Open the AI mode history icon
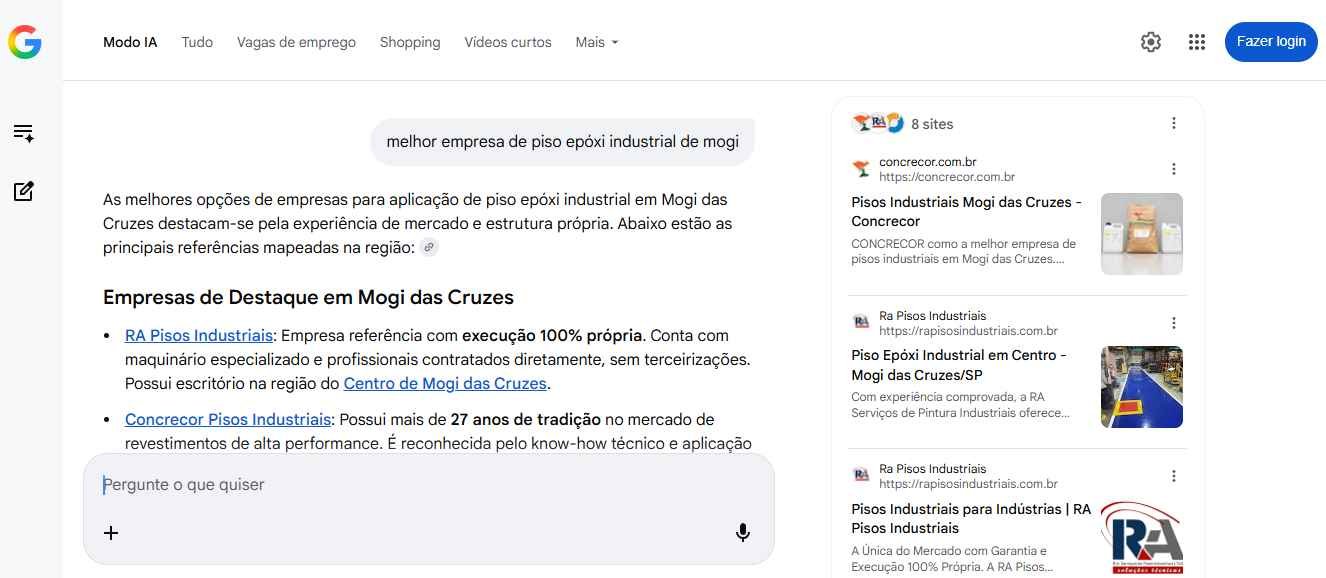Viewport: 1326px width, 578px height. 24,133
